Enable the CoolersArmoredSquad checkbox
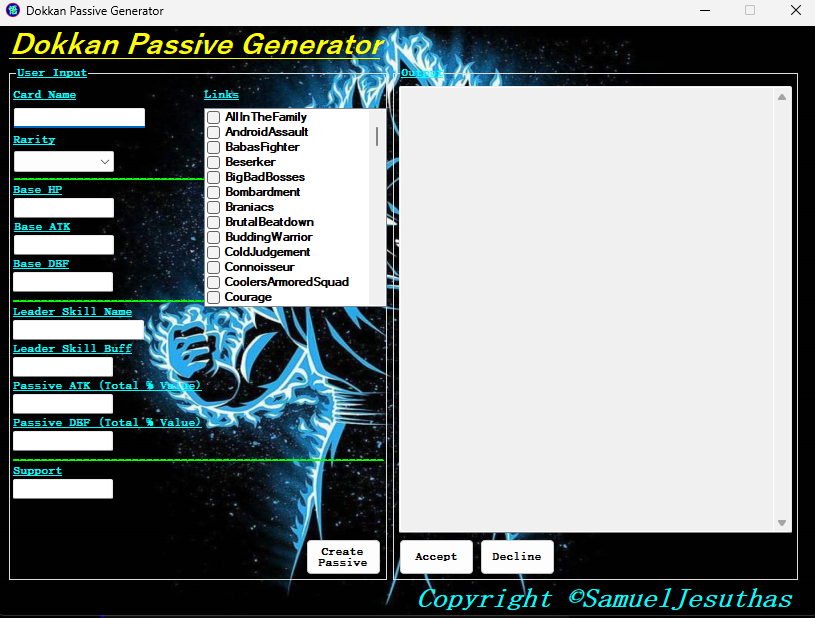This screenshot has height=618, width=815. pyautogui.click(x=213, y=282)
